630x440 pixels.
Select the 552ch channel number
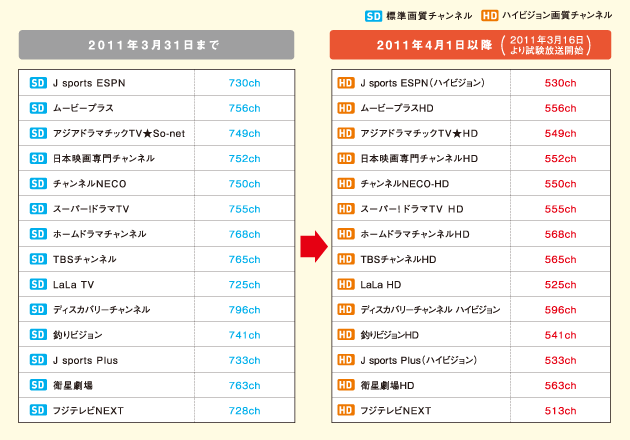click(560, 159)
